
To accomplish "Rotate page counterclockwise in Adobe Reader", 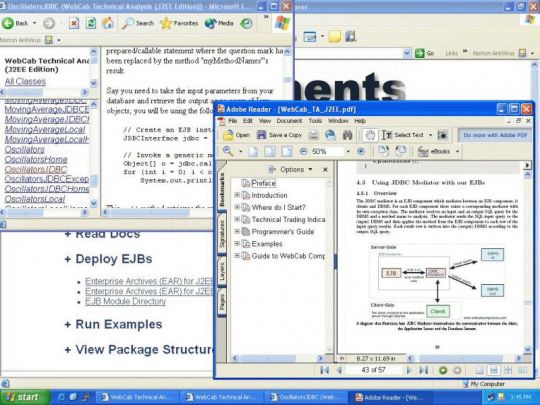I will pos(401,151).
